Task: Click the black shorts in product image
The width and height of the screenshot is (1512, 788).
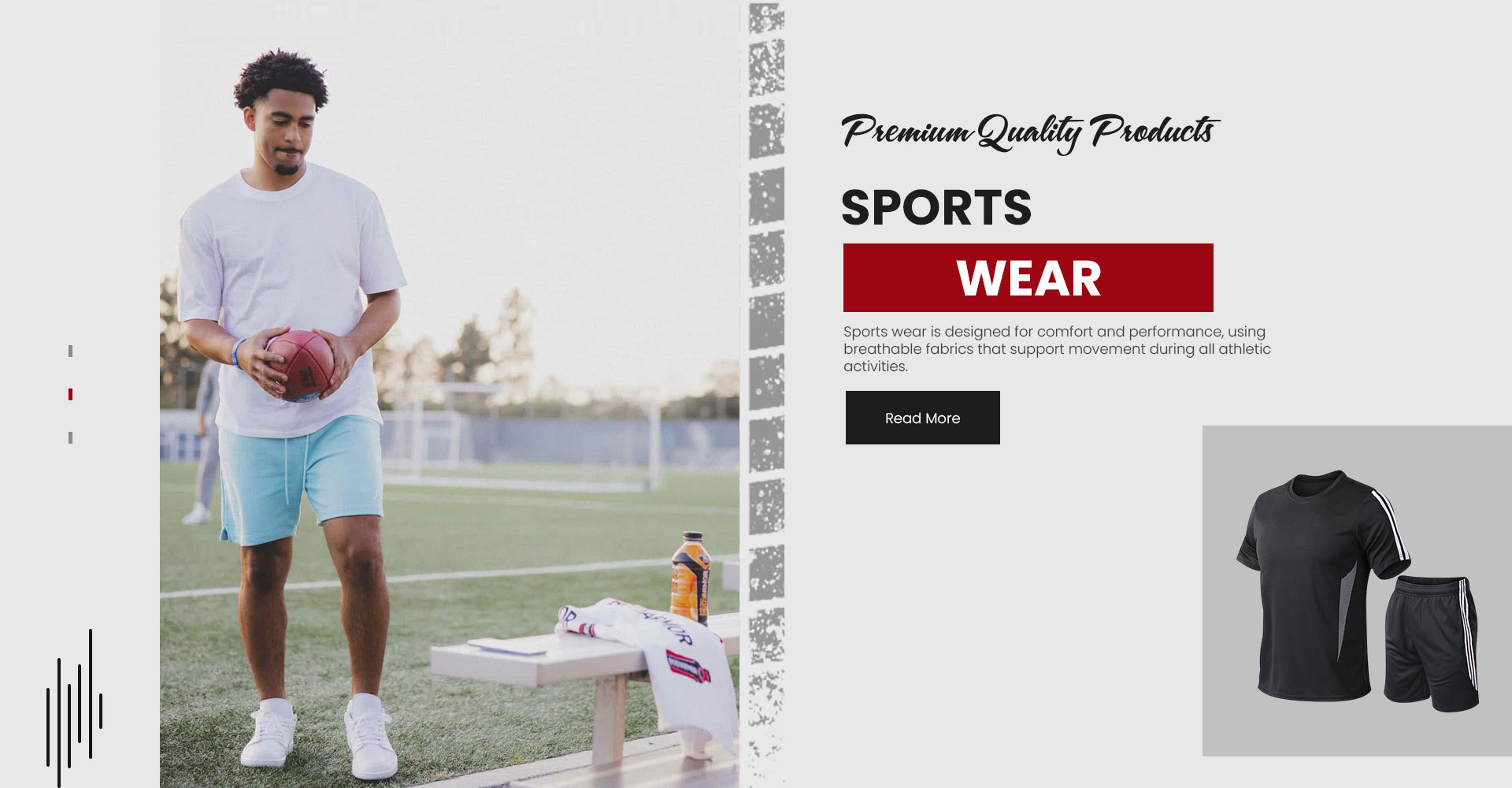Action: pyautogui.click(x=1432, y=643)
